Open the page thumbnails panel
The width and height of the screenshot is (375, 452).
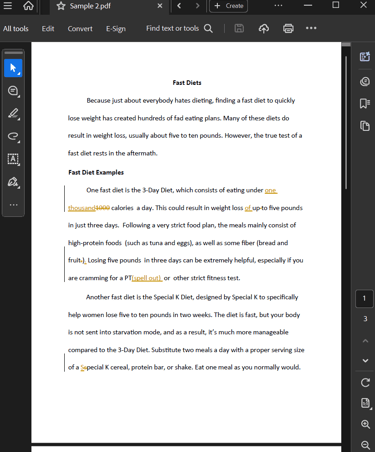pyautogui.click(x=365, y=126)
